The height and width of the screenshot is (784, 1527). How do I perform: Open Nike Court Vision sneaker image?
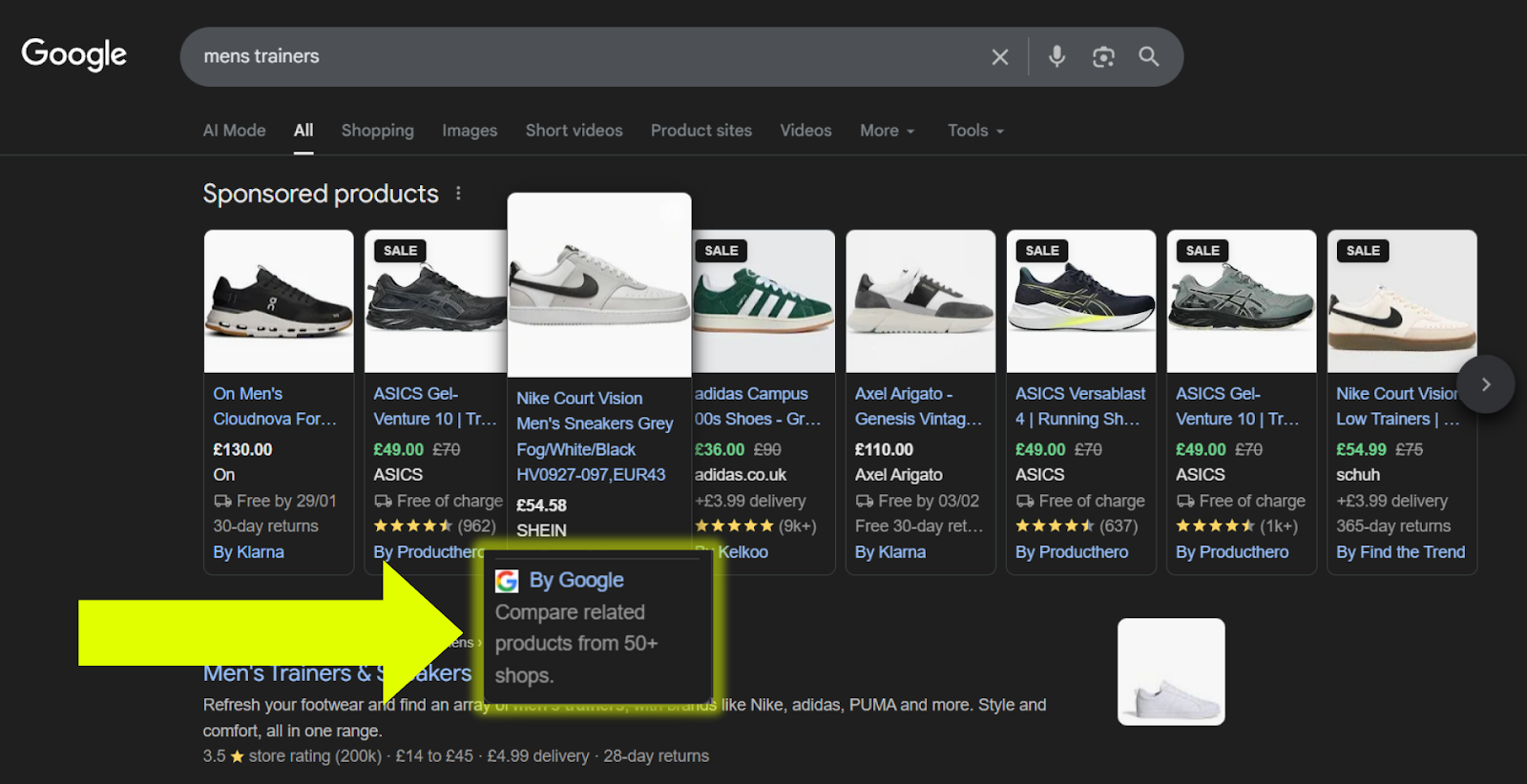[x=599, y=285]
